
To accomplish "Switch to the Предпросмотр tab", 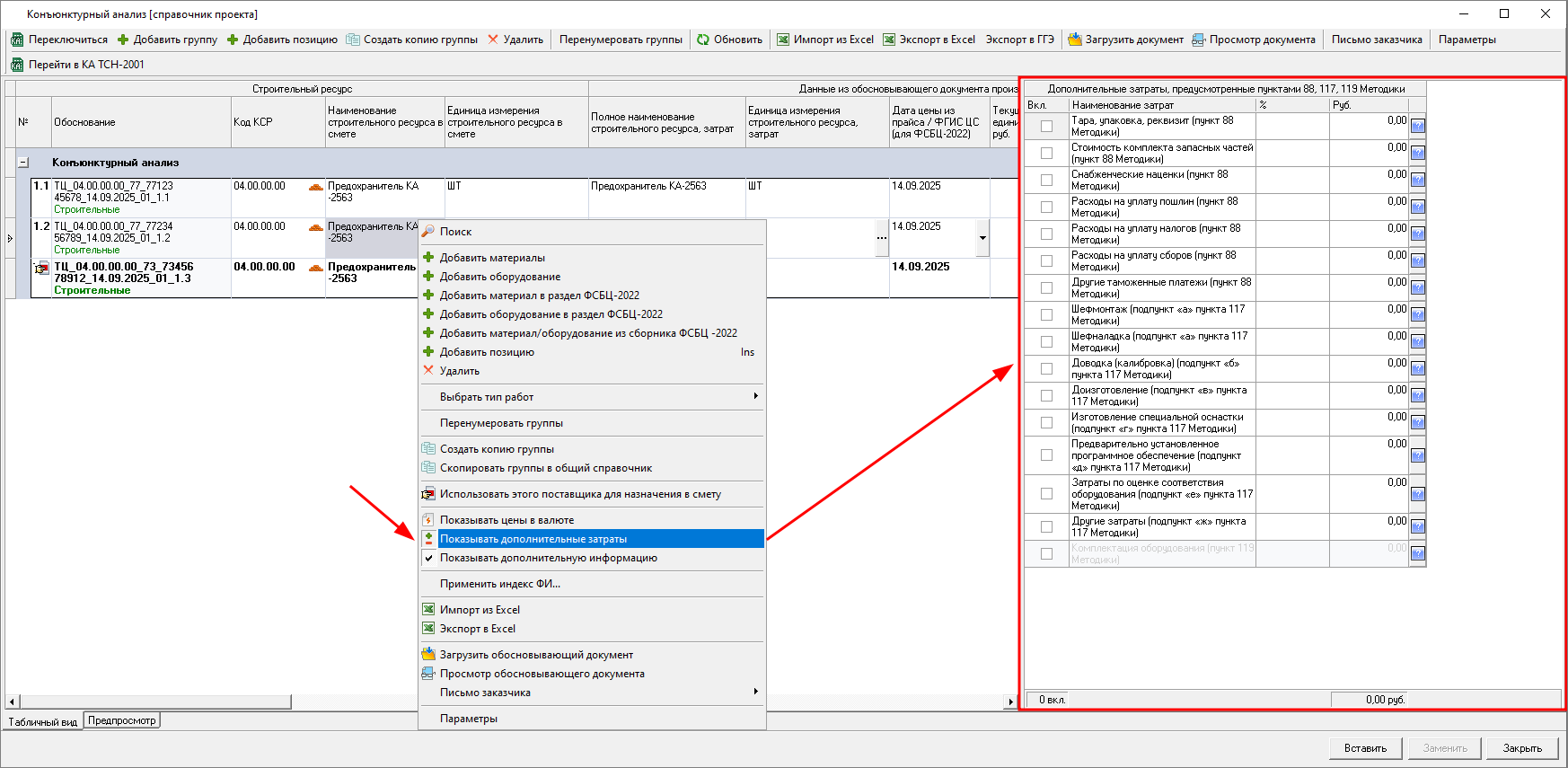I will tap(122, 720).
